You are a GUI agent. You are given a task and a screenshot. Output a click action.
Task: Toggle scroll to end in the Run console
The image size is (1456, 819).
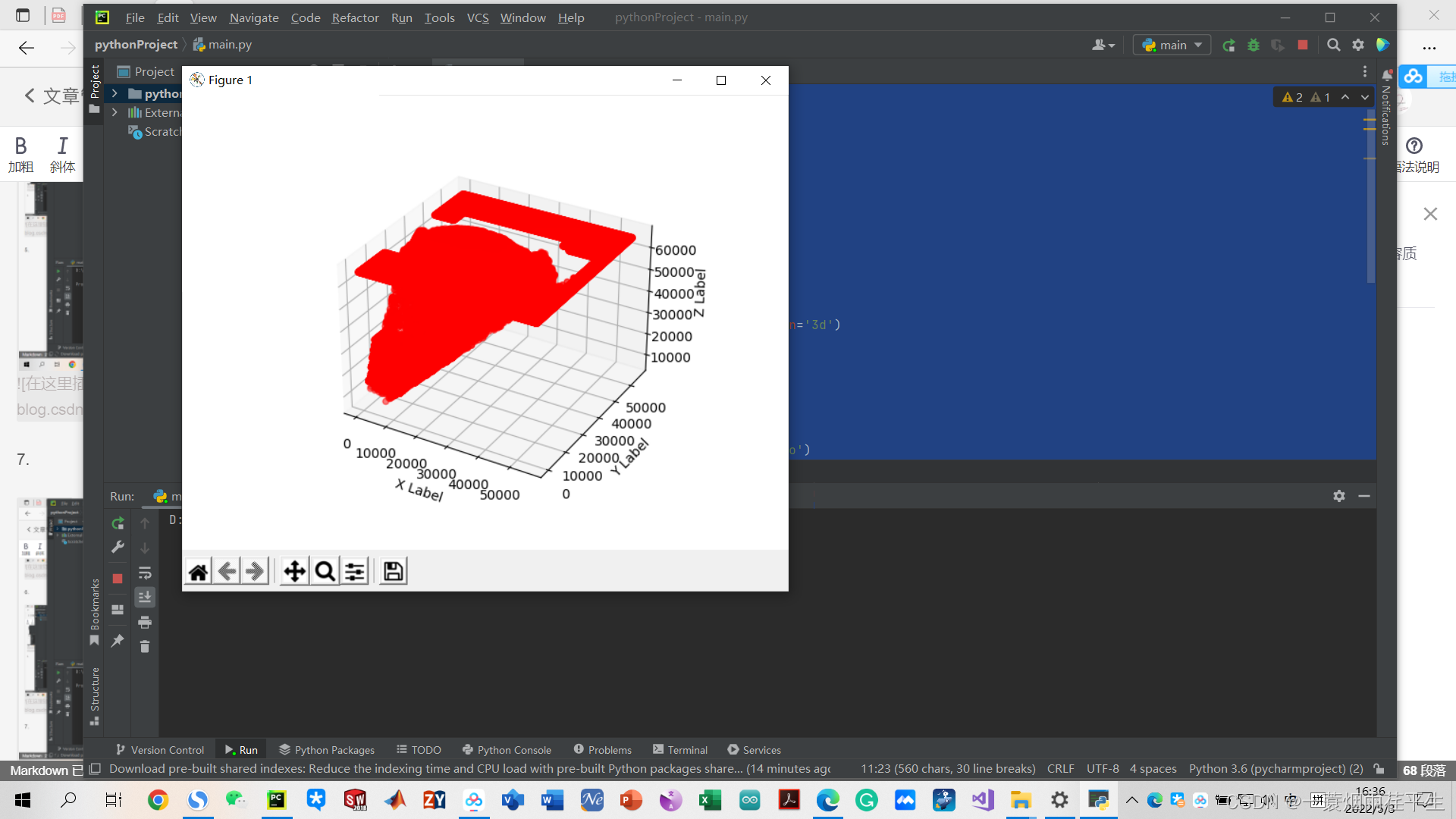click(145, 598)
